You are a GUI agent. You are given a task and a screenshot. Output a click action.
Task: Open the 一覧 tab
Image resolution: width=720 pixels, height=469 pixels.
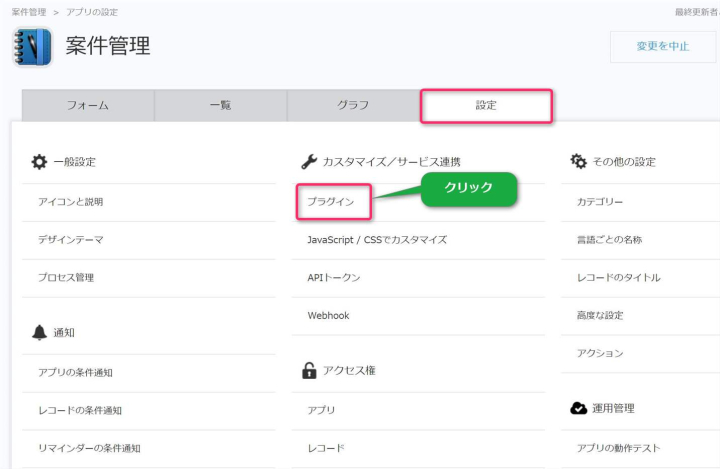click(x=220, y=105)
